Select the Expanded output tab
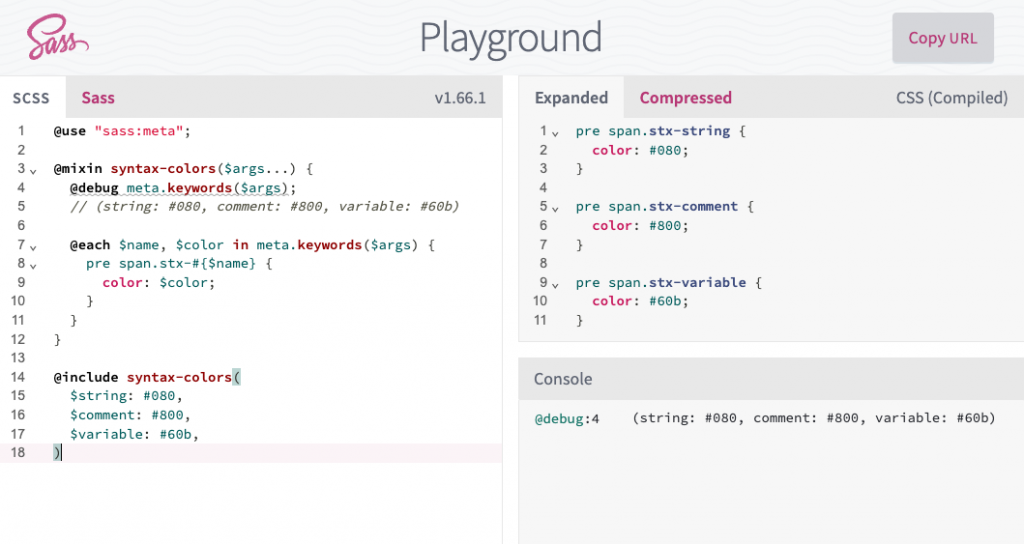Image resolution: width=1024 pixels, height=544 pixels. 571,98
